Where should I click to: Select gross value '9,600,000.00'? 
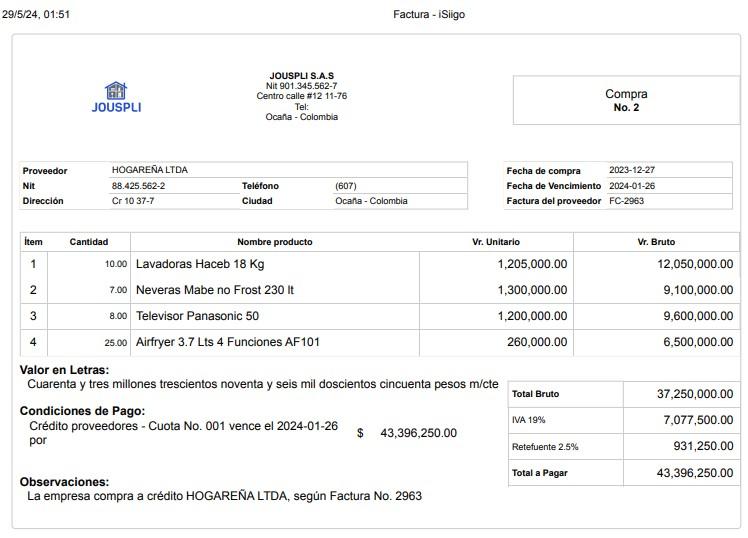(x=698, y=316)
